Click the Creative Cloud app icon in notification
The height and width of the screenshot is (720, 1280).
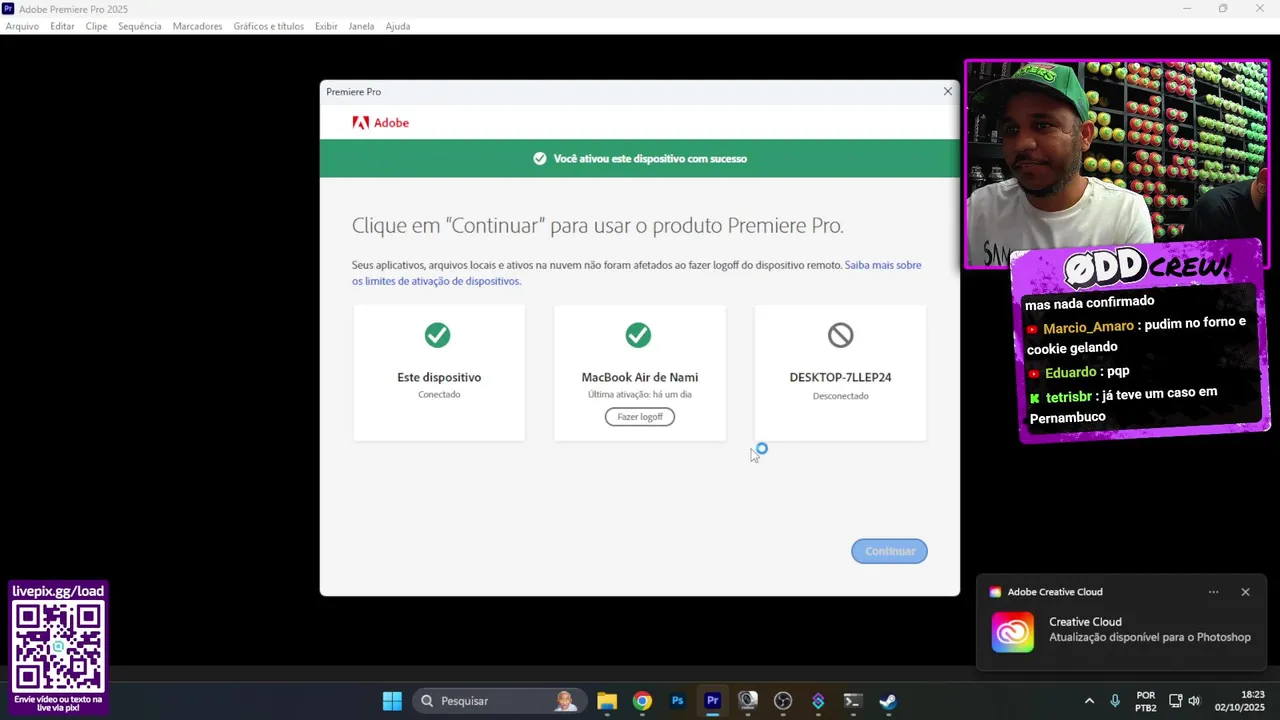tap(1012, 633)
